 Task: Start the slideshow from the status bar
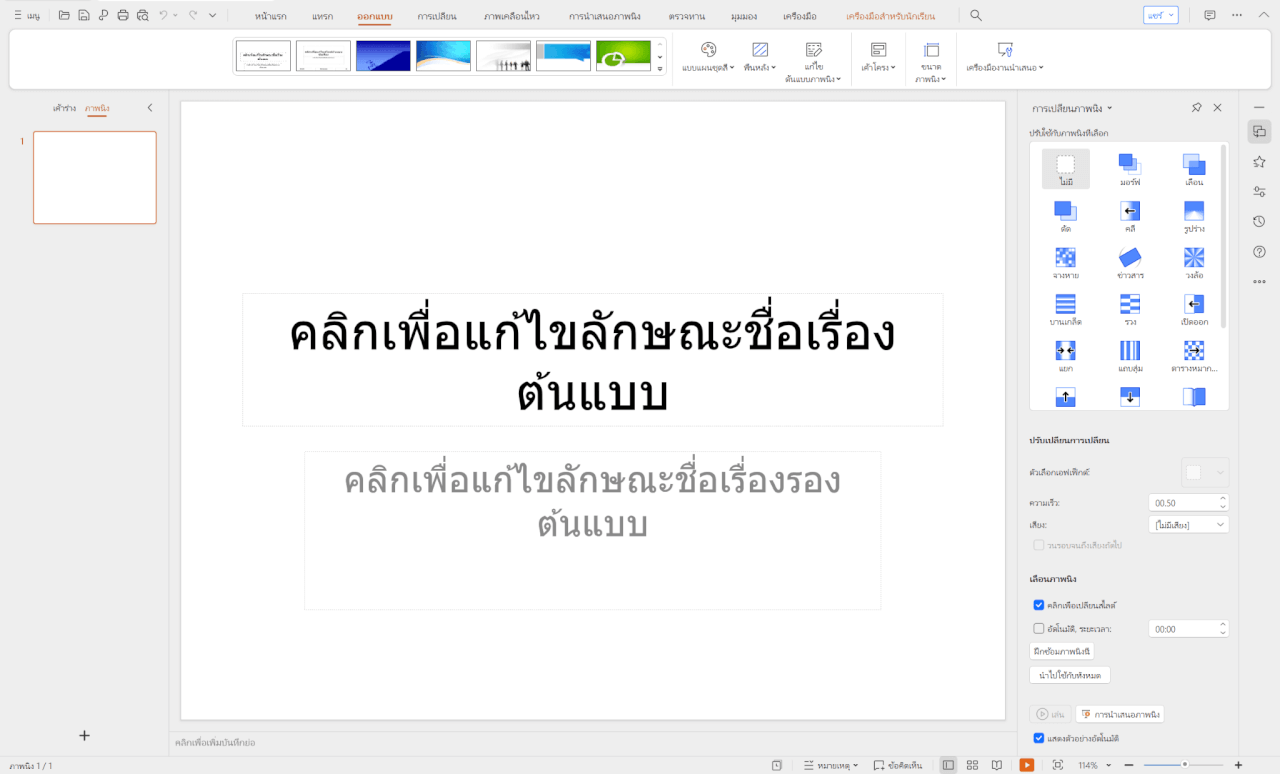1026,764
